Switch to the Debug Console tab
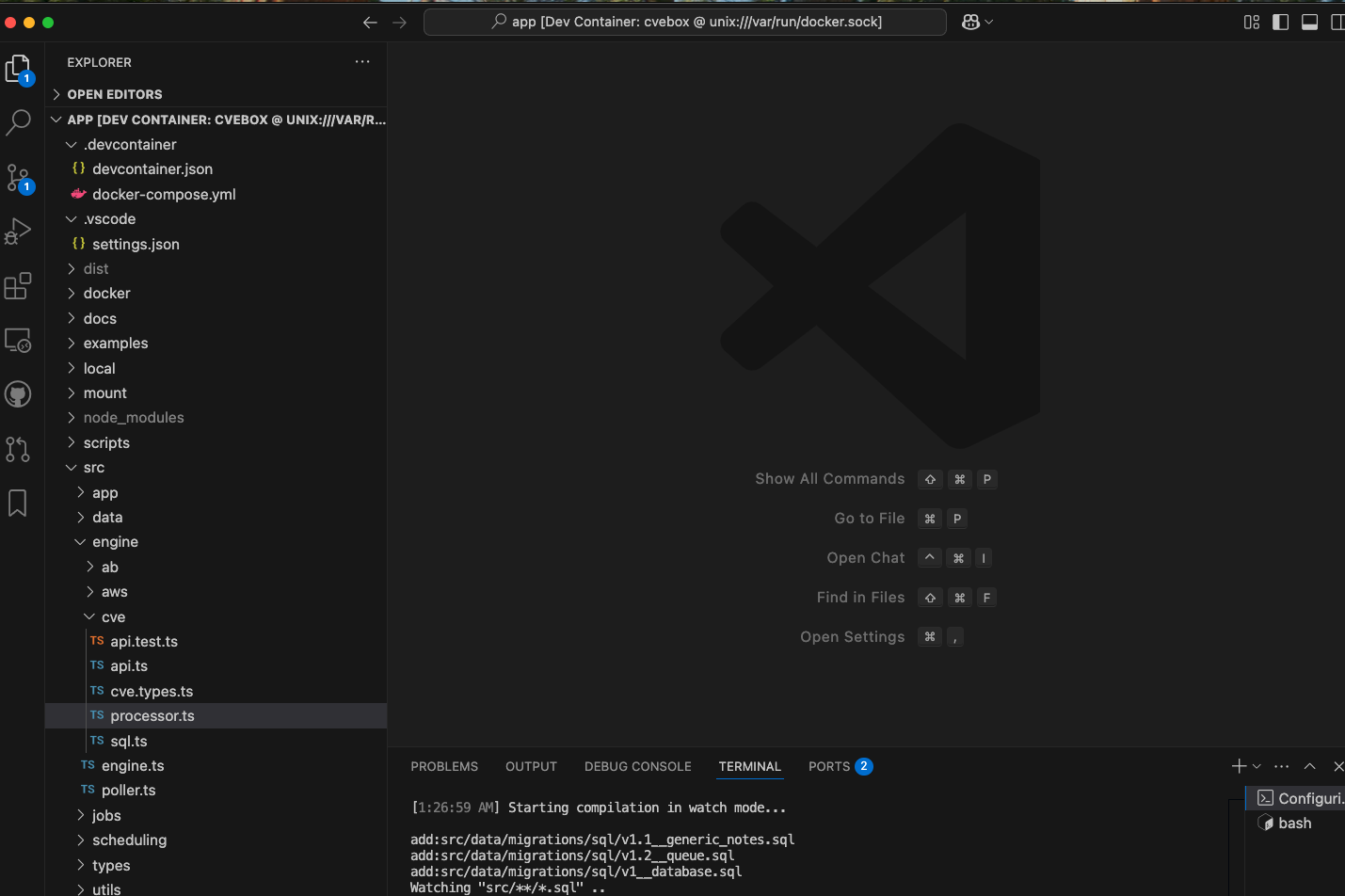The image size is (1345, 896). (x=637, y=766)
